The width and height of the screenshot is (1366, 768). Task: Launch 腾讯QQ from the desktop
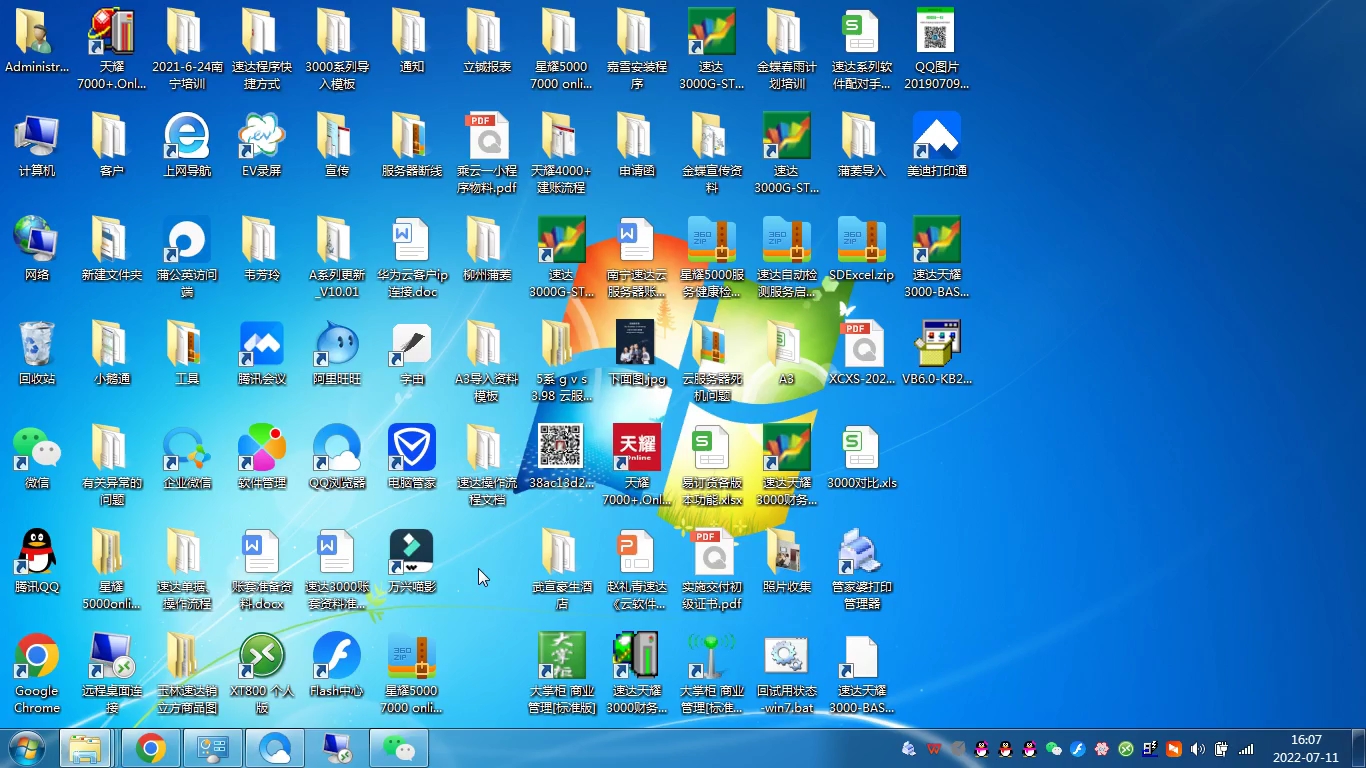click(37, 562)
